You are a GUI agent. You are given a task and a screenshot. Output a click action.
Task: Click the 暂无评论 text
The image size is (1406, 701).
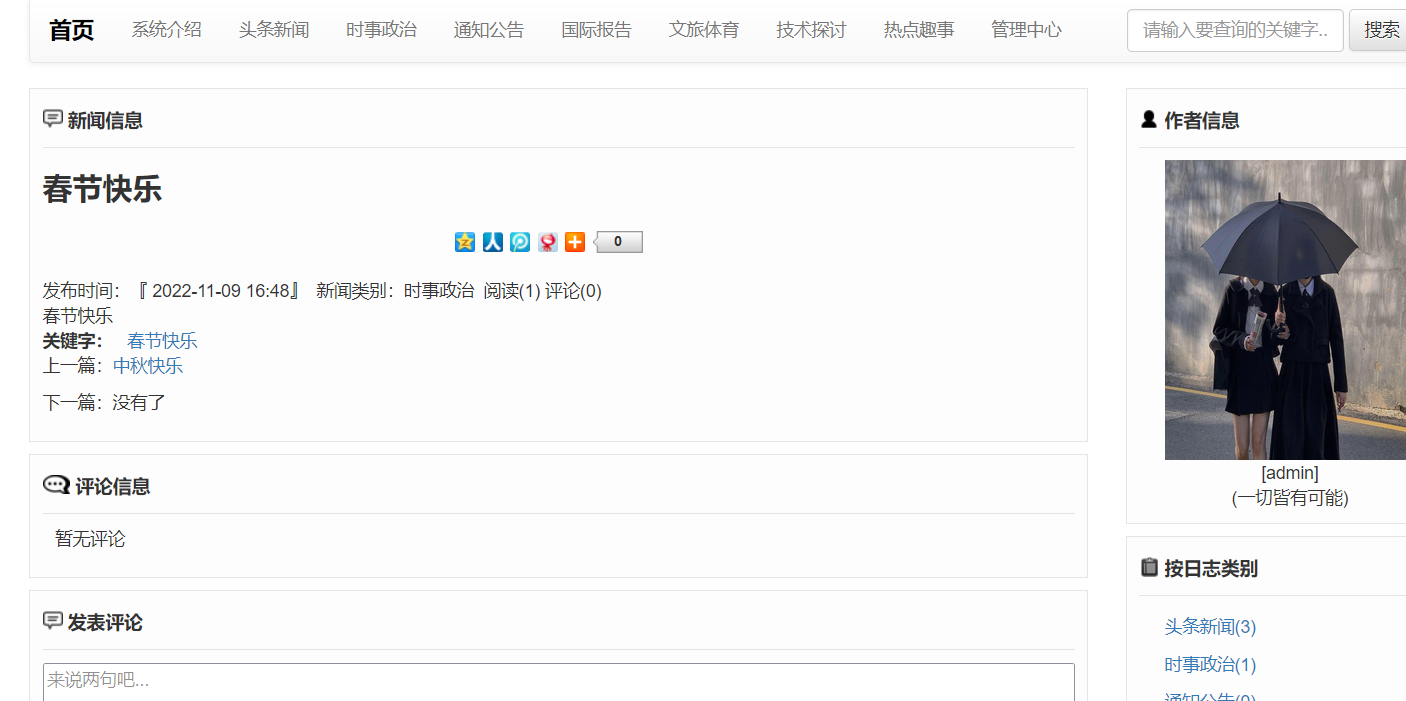[x=90, y=539]
